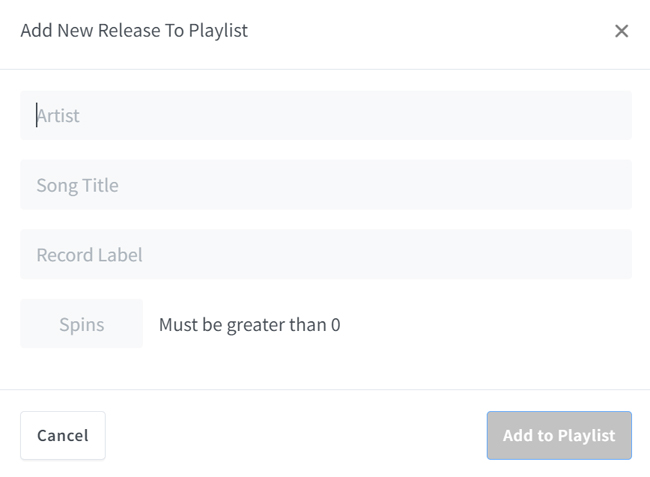This screenshot has width=650, height=477.
Task: Close the Add New Release dialog
Action: [621, 31]
